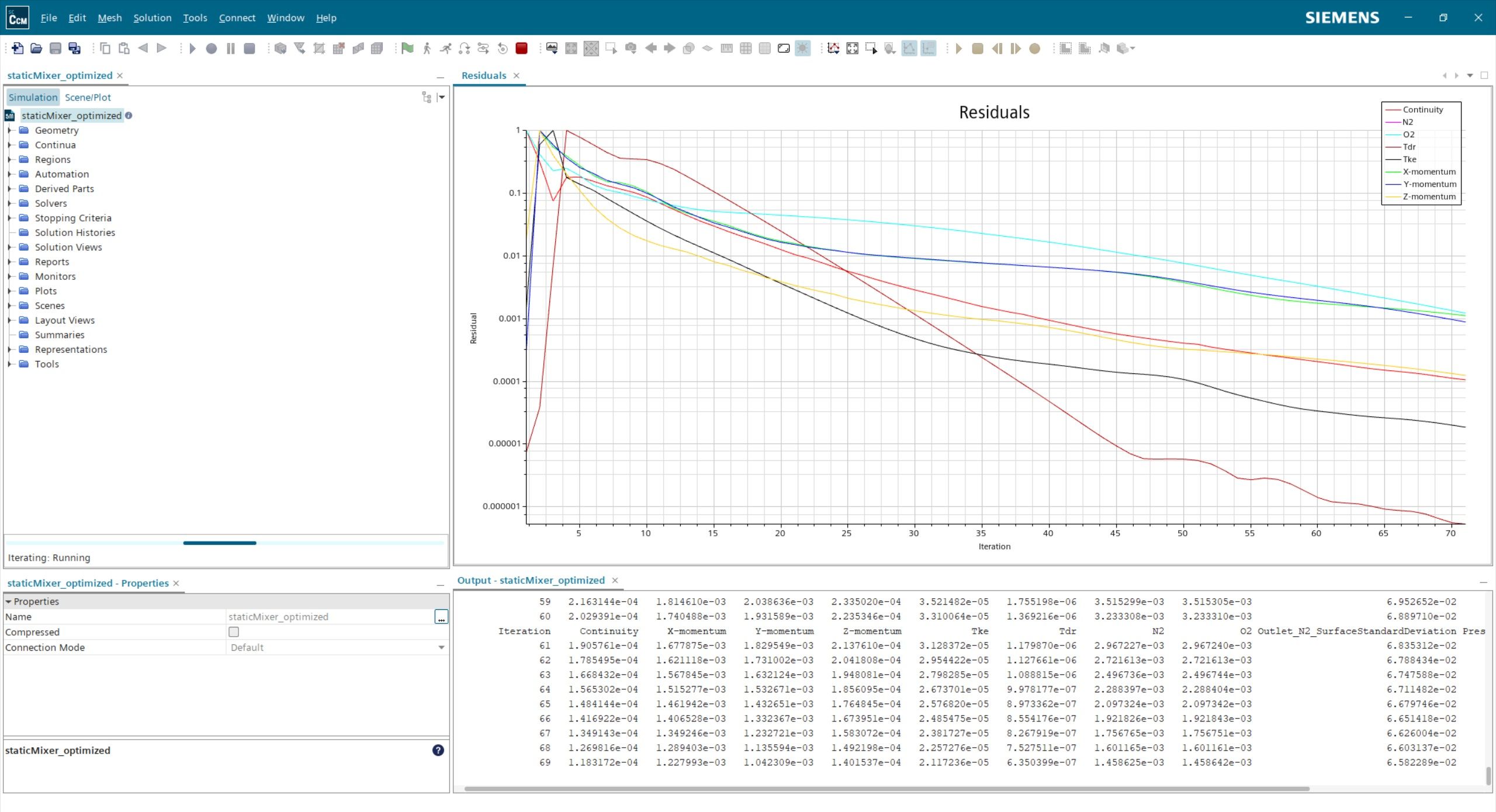Select the staticMixer_optimized root node
The image size is (1496, 812).
tap(71, 115)
